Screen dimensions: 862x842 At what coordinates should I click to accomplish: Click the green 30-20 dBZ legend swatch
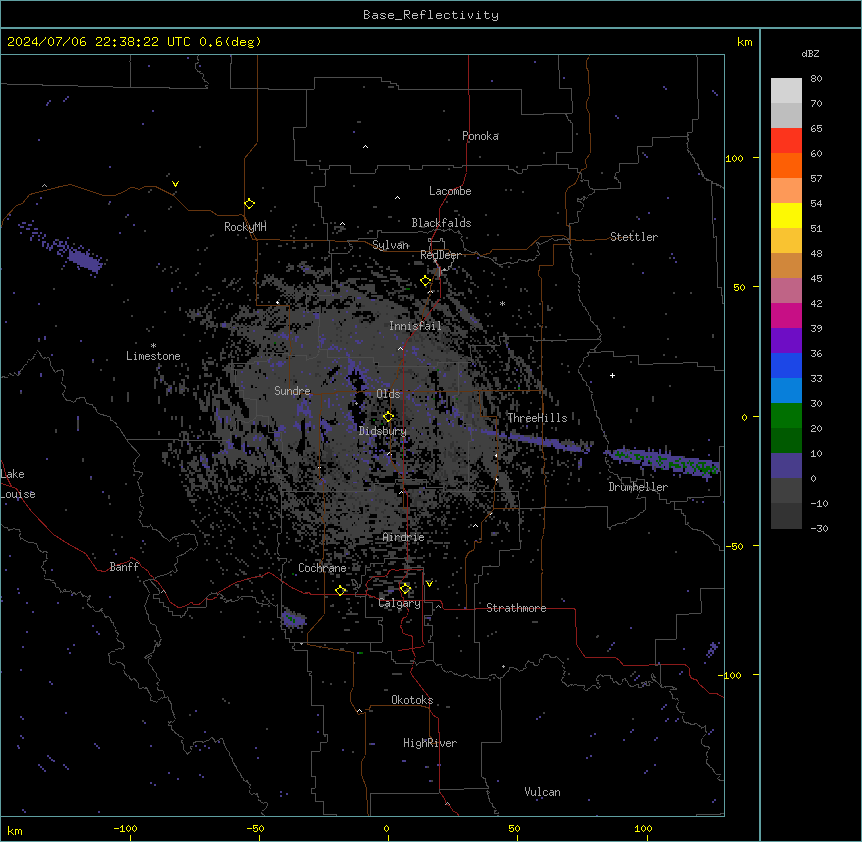point(786,416)
